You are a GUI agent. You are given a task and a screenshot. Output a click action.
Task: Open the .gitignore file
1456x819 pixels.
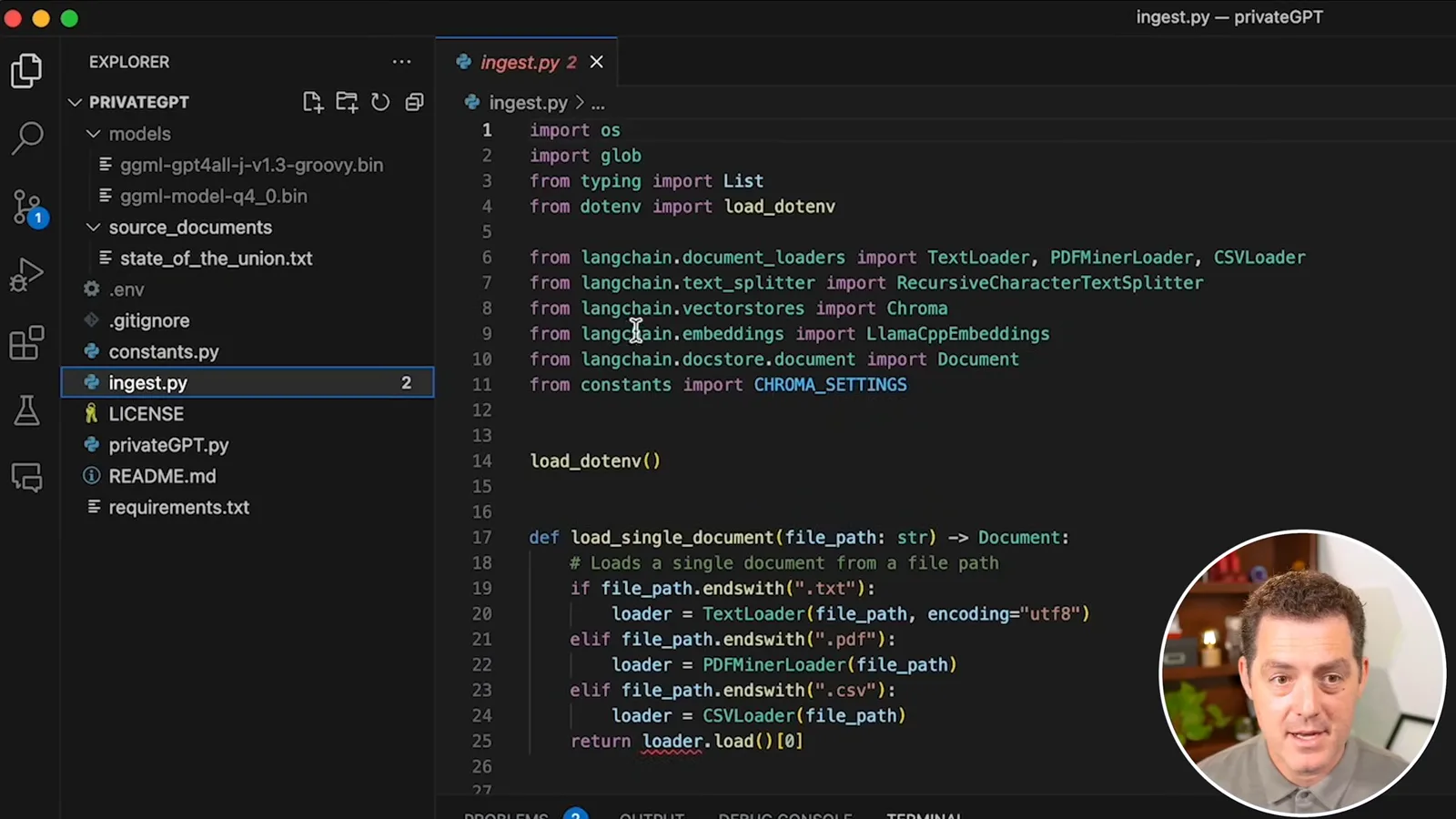[149, 320]
